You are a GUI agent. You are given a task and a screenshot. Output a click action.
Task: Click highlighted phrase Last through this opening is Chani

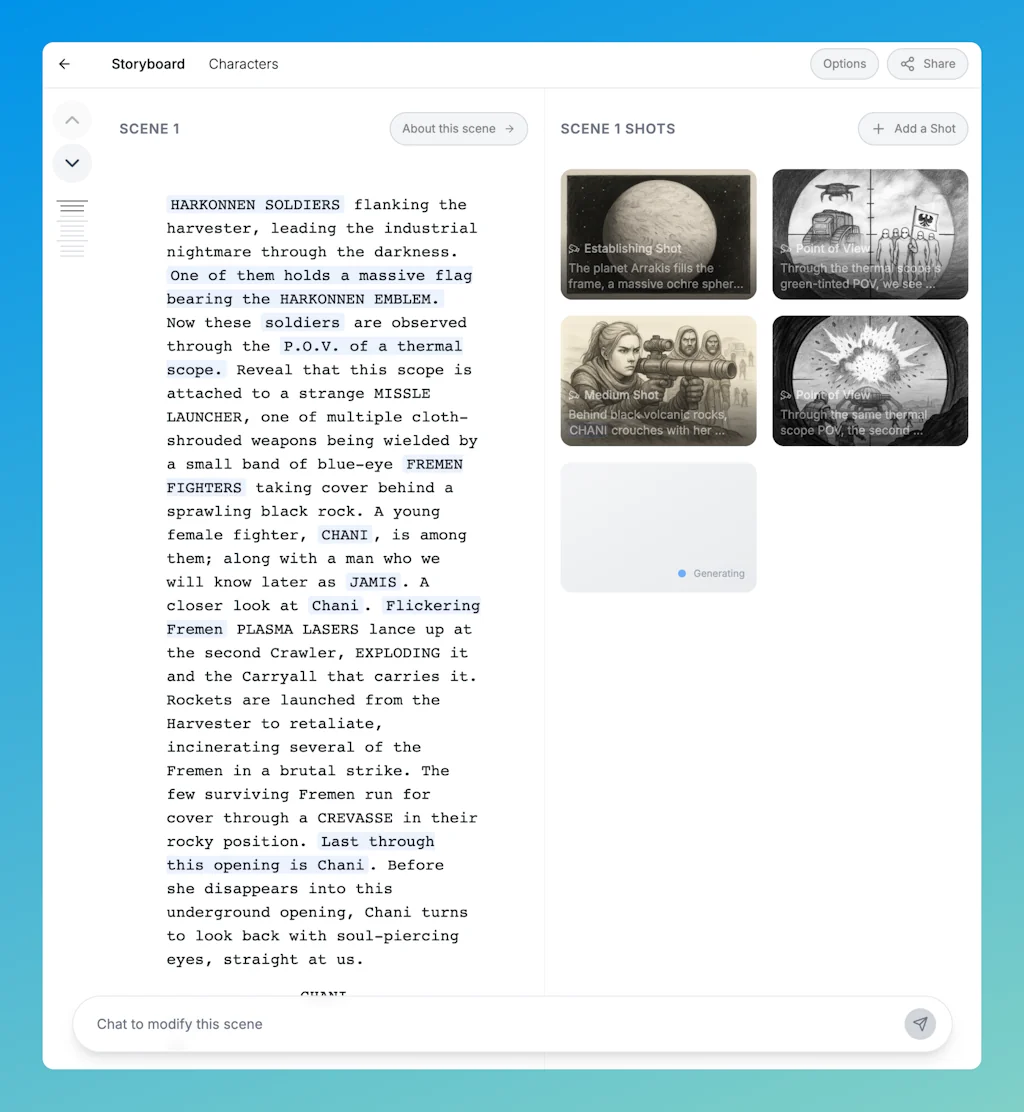(x=301, y=853)
